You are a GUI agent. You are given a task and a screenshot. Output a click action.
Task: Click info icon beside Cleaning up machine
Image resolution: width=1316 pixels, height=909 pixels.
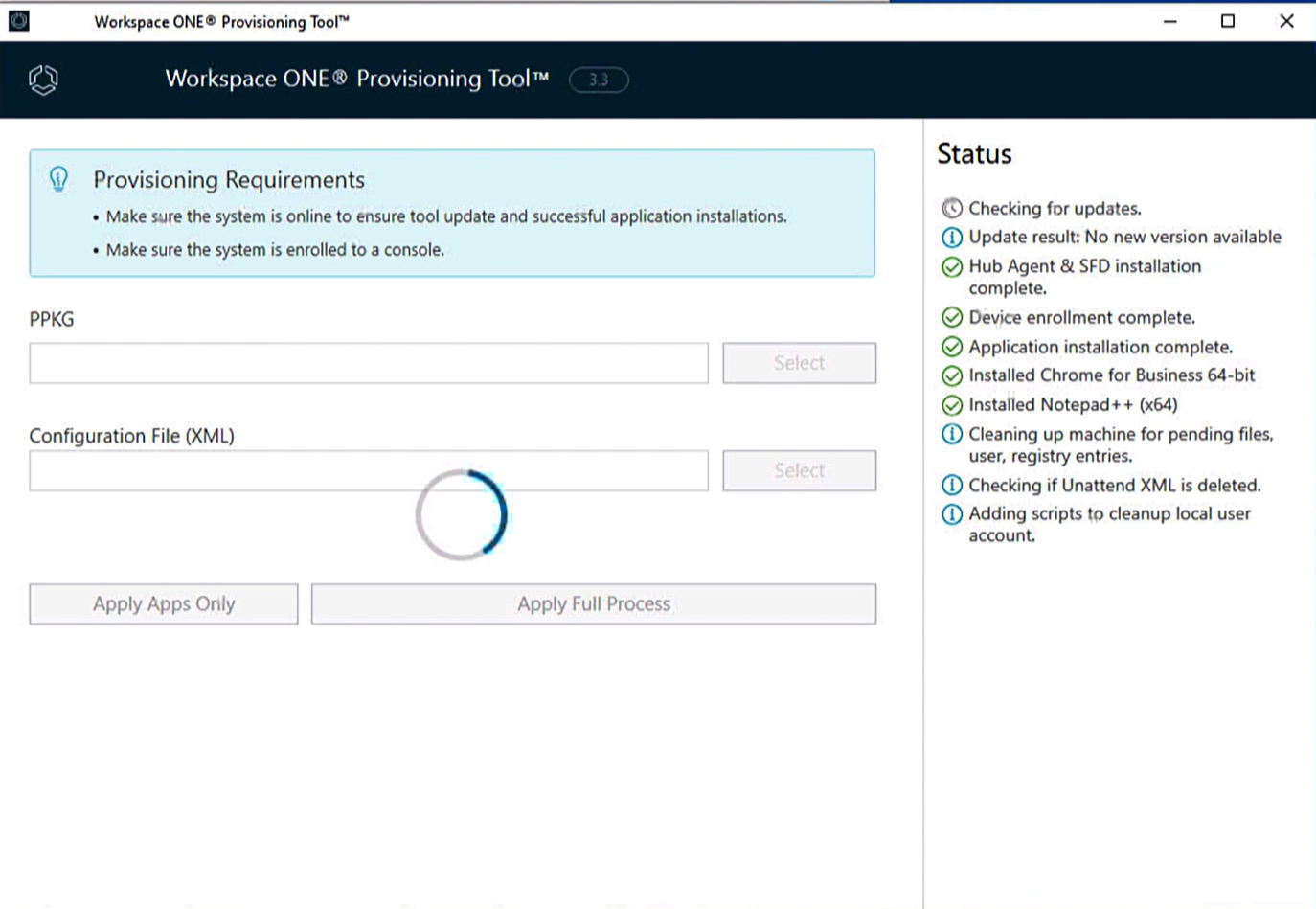tap(951, 434)
